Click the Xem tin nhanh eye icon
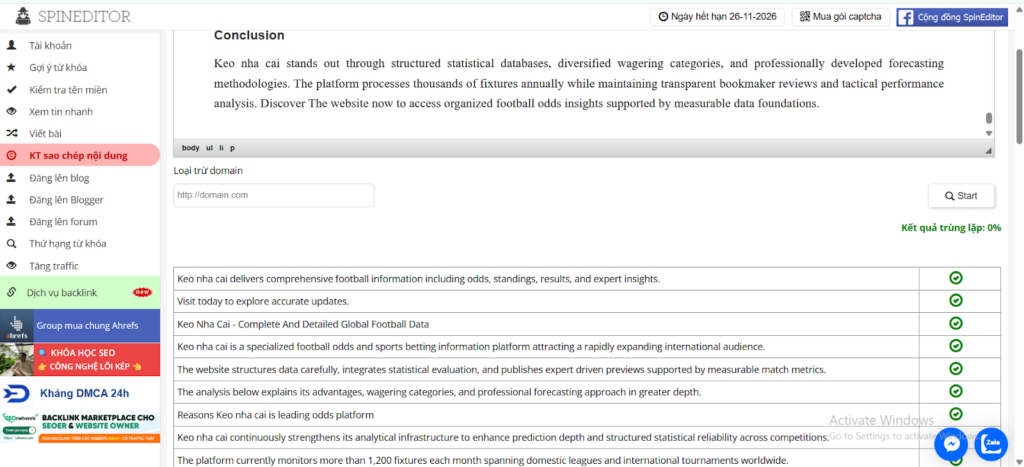 pyautogui.click(x=11, y=111)
